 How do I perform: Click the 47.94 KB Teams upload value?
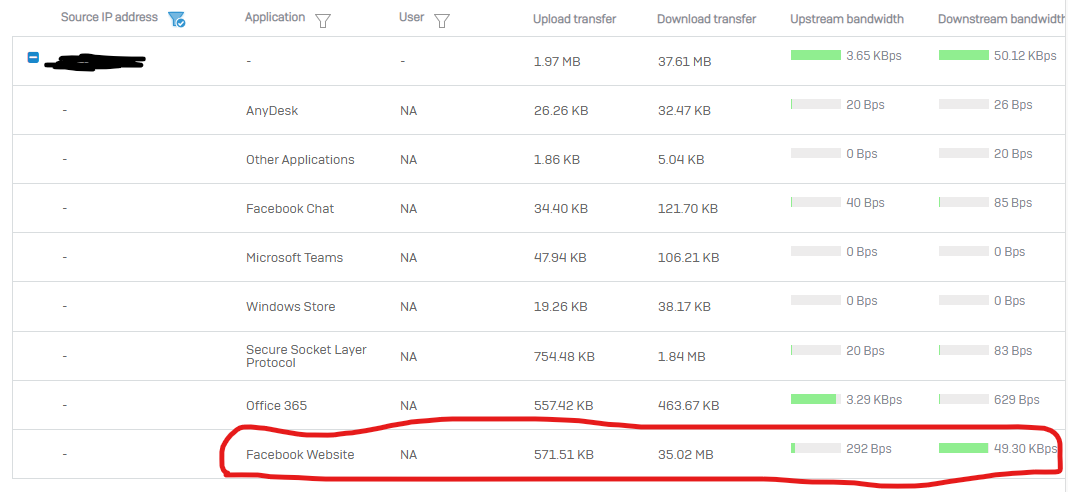click(x=560, y=258)
